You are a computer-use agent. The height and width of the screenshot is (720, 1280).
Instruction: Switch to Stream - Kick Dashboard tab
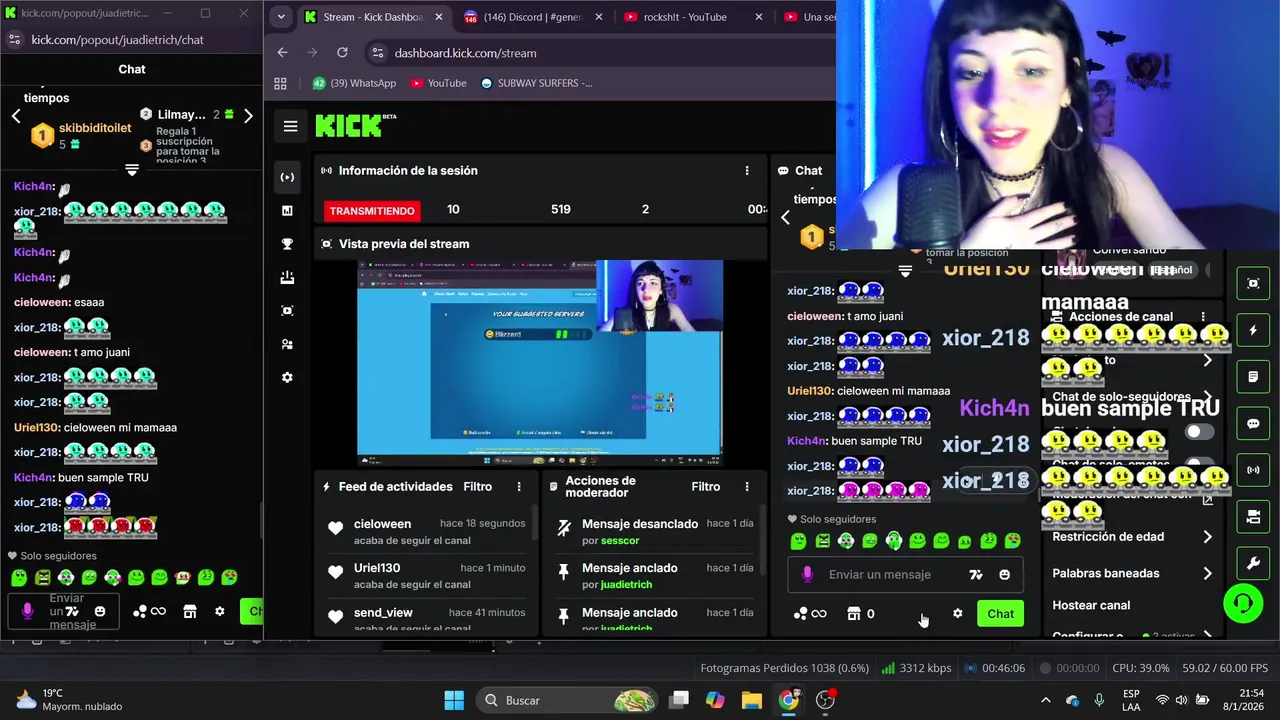pos(373,17)
